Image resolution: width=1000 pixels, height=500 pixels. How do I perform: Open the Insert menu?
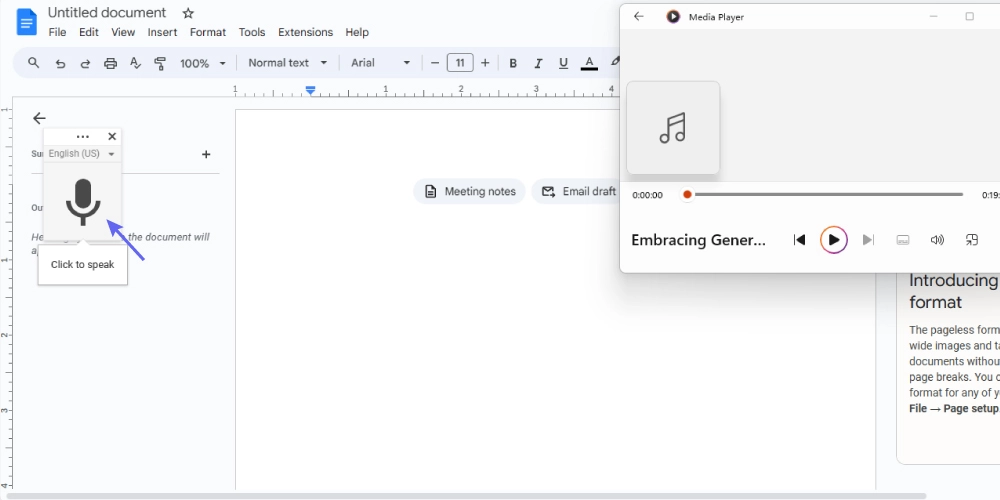[162, 32]
